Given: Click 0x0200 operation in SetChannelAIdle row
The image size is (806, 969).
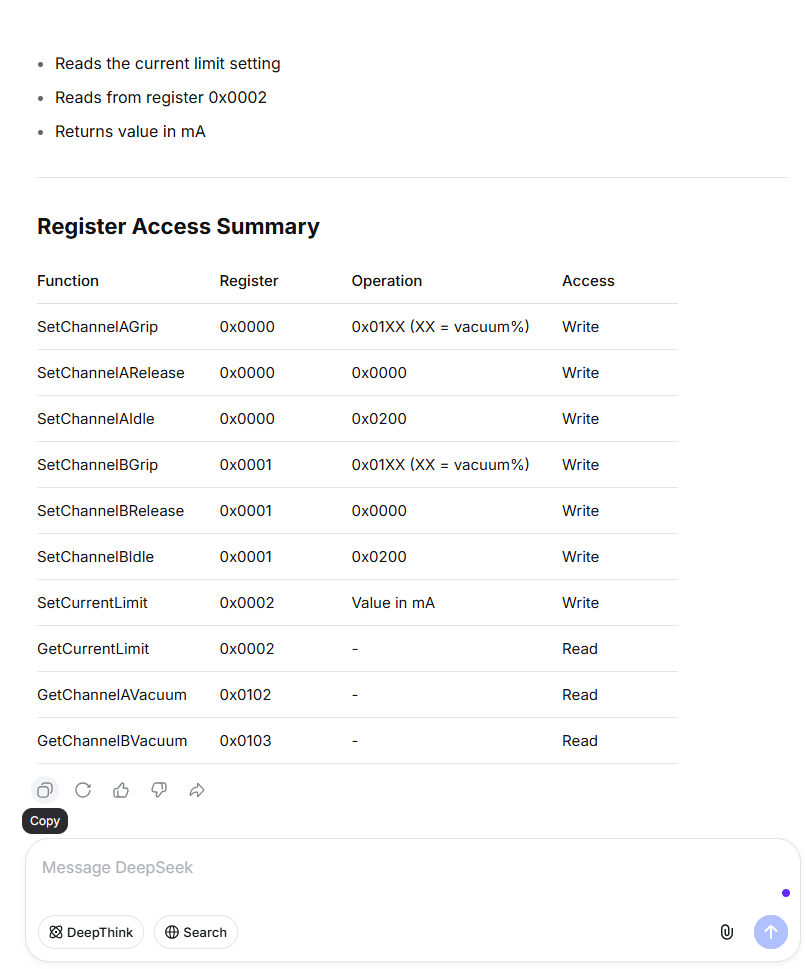Looking at the screenshot, I should click(x=379, y=418).
